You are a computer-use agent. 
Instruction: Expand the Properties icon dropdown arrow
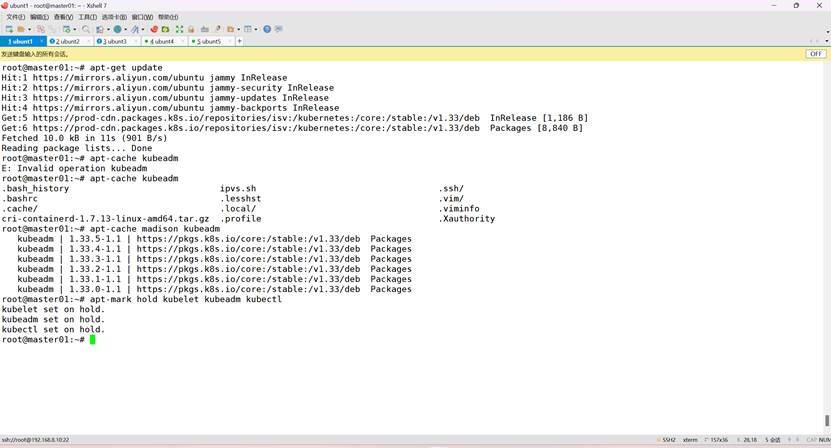pos(75,29)
